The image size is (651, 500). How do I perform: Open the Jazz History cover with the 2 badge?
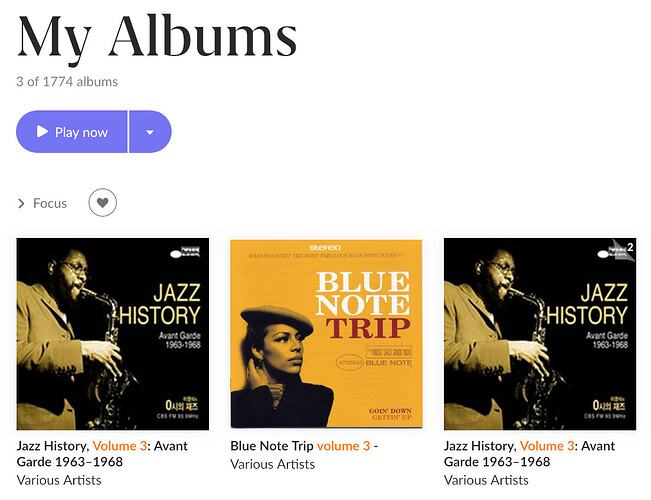[x=539, y=334]
